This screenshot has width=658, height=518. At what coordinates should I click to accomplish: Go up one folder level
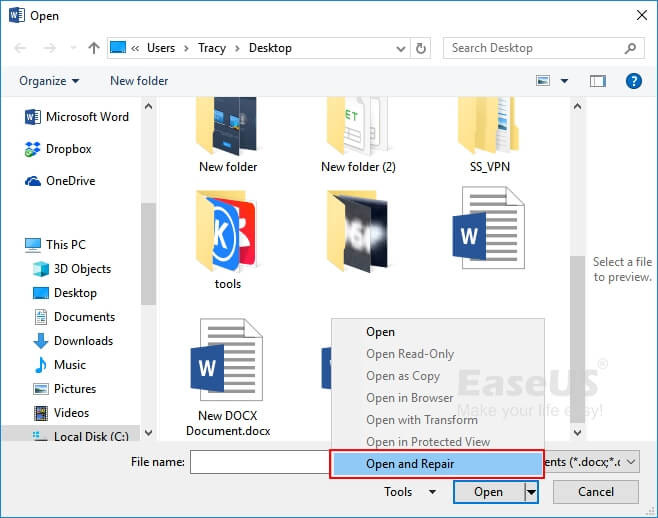(94, 48)
